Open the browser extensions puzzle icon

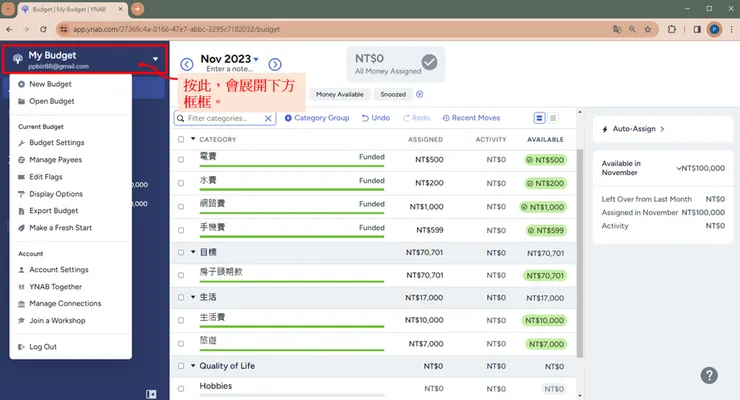click(x=672, y=29)
